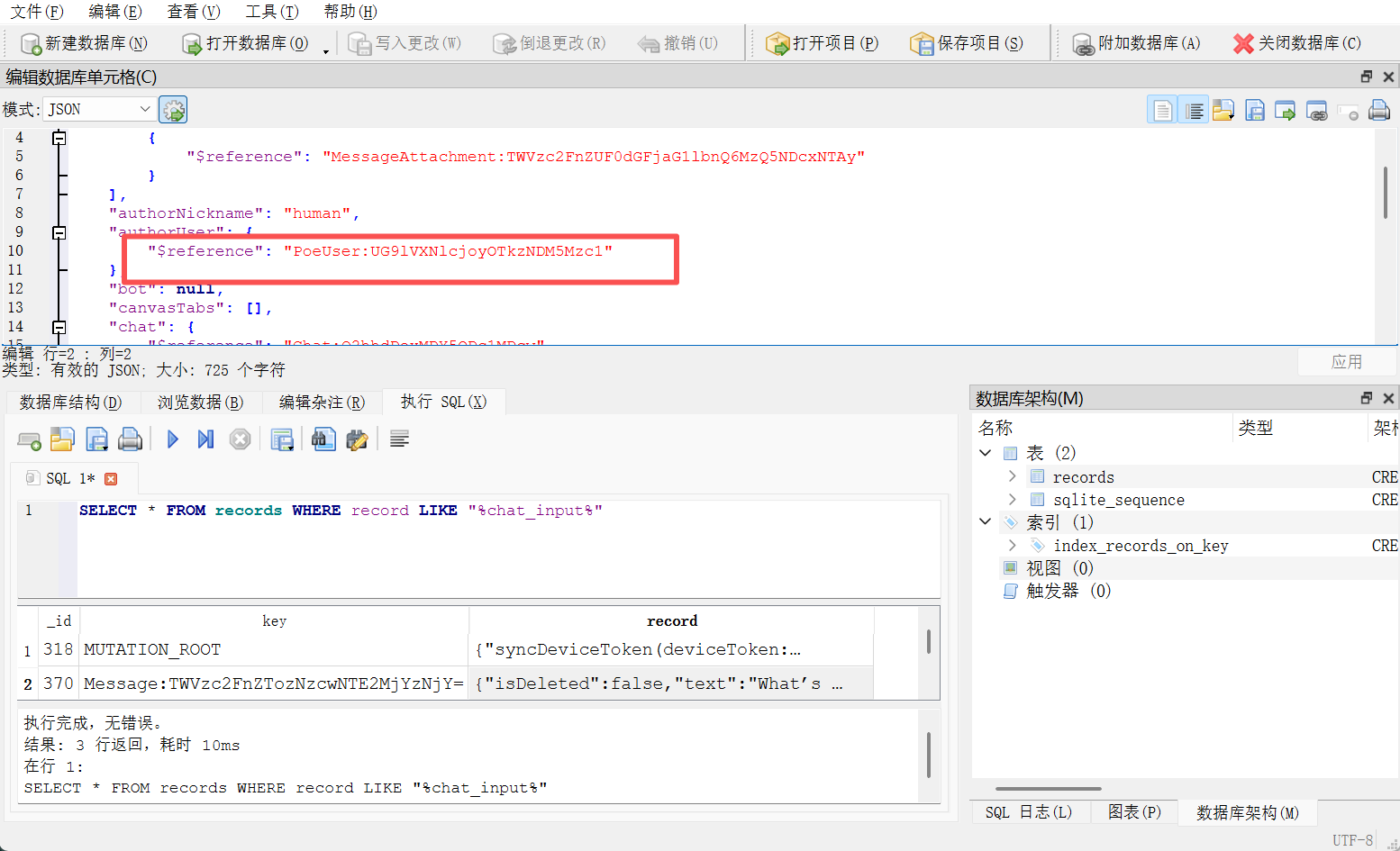Click 写入更改 (Write Changes) in the toolbar
Image resolution: width=1400 pixels, height=851 pixels.
coord(405,43)
